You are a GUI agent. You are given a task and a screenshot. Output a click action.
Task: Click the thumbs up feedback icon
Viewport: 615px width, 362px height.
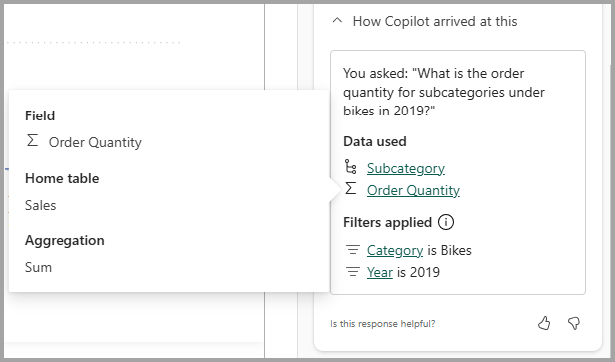click(544, 323)
